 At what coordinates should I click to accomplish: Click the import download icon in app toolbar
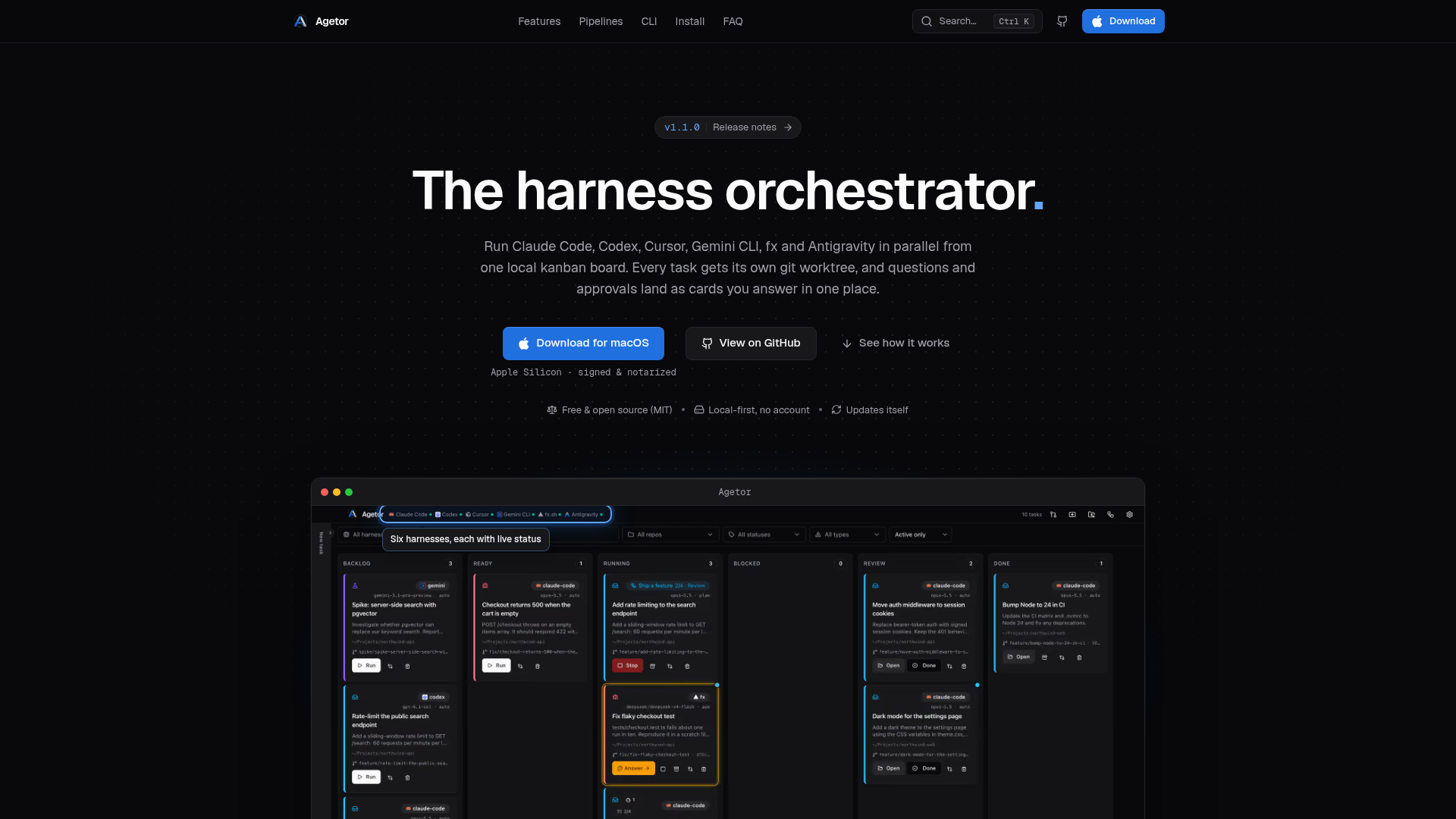click(x=1072, y=514)
